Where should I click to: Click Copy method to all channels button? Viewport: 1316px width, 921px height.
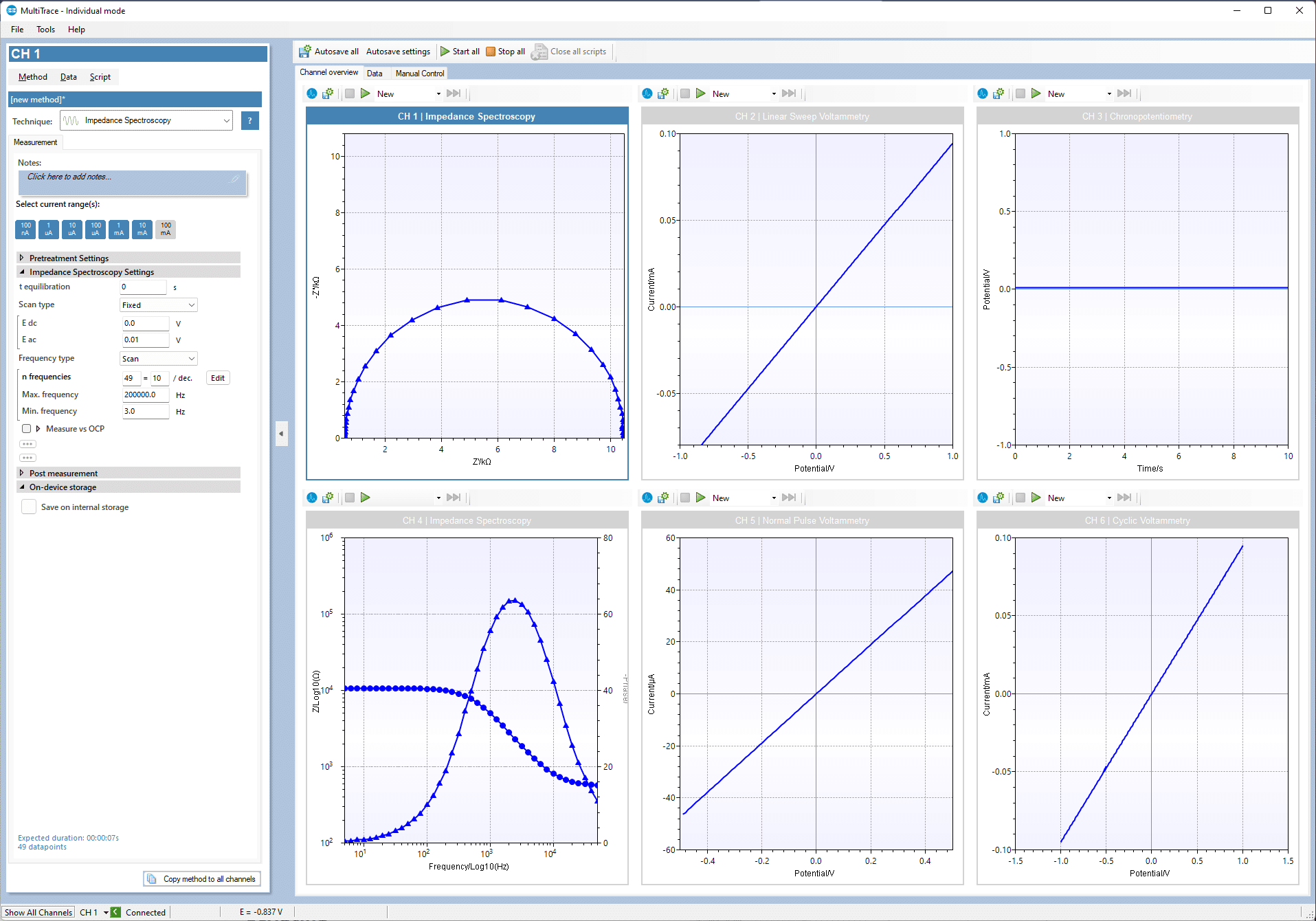tap(202, 879)
